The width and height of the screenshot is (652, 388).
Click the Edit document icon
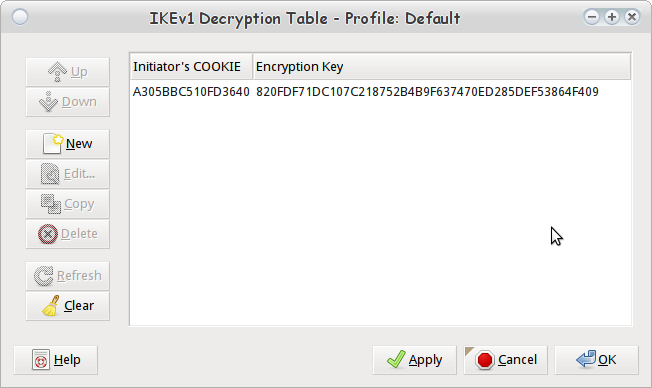pos(50,174)
